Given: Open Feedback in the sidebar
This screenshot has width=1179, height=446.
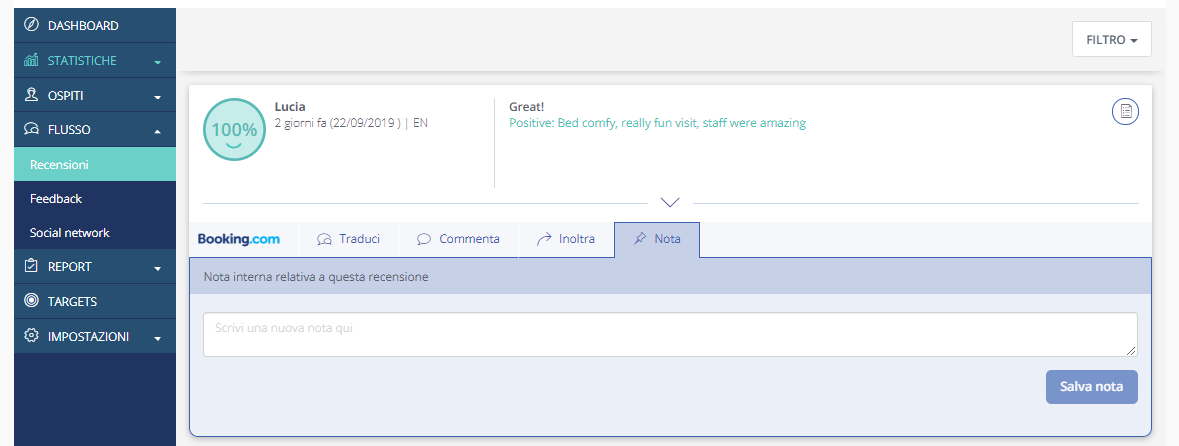Looking at the screenshot, I should click(95, 199).
